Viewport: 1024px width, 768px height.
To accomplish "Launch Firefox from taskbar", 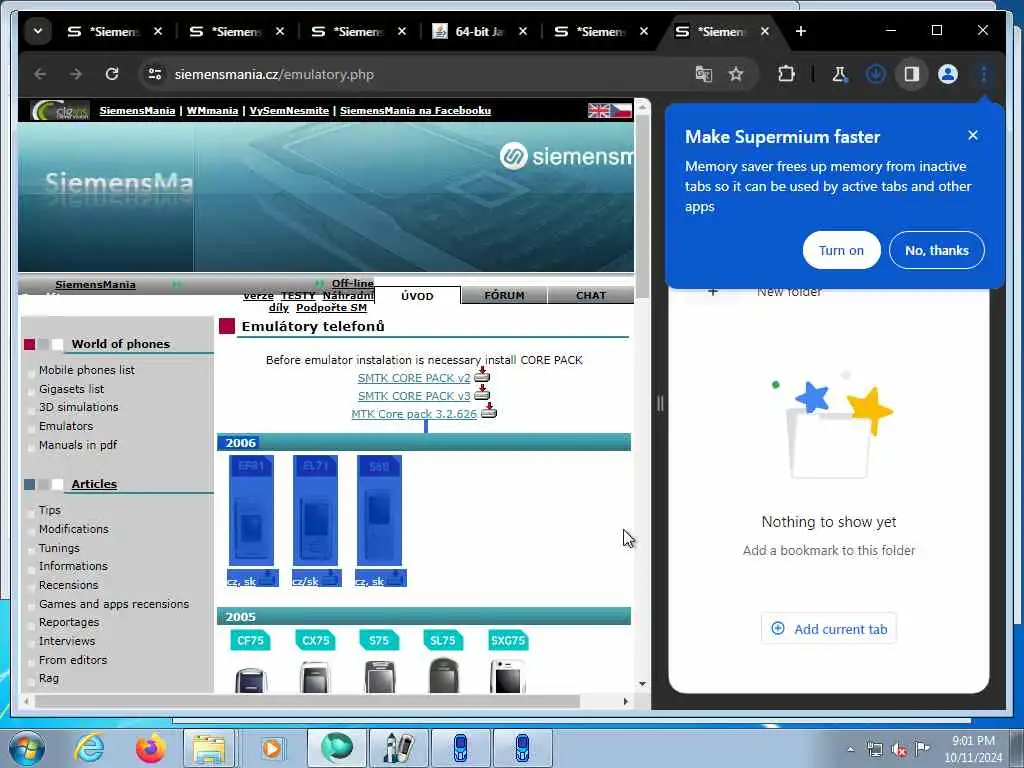I will (150, 748).
